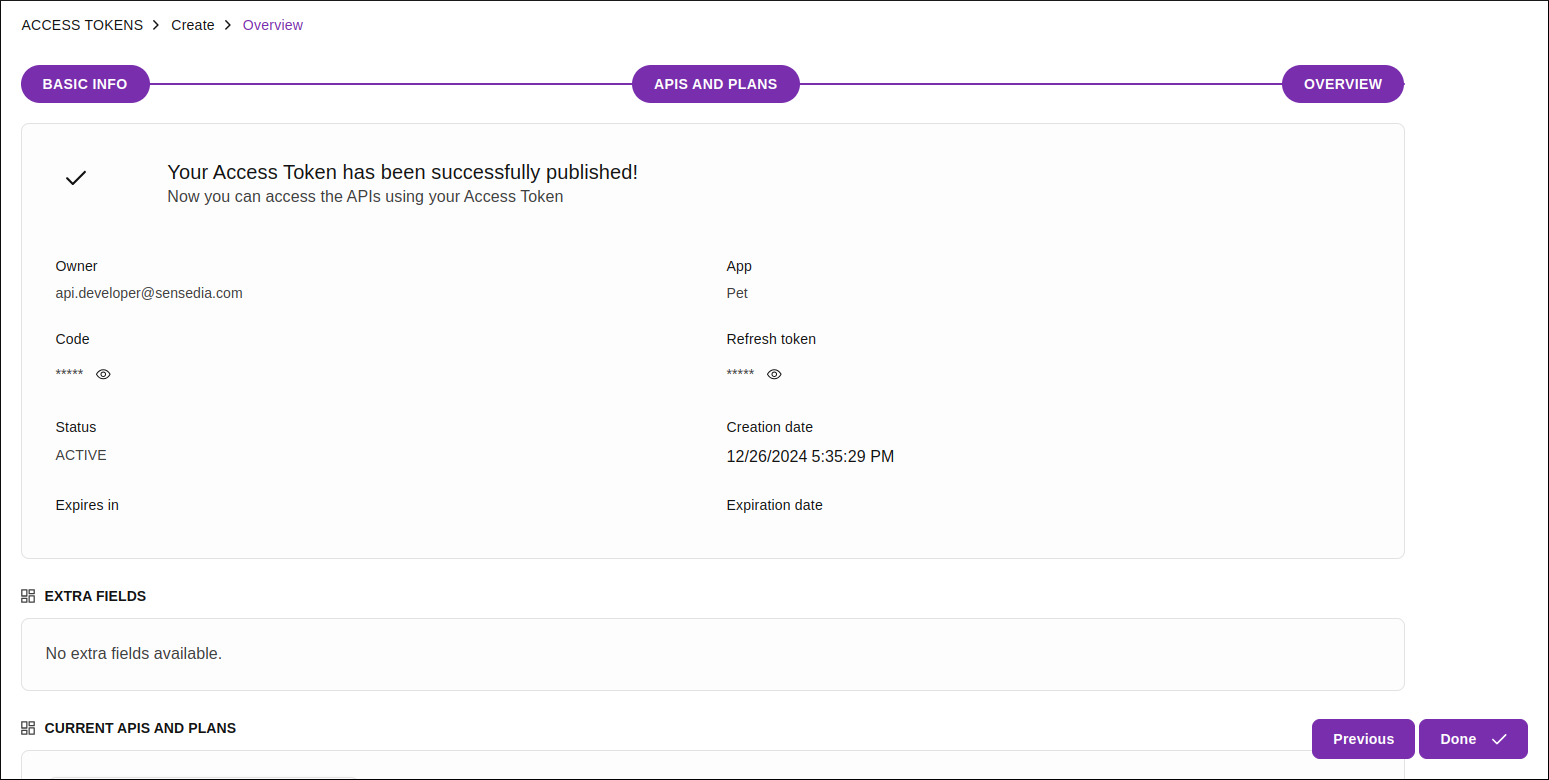Click the eye icon next to the Refresh token value
Viewport: 1549px width, 780px height.
coord(774,373)
